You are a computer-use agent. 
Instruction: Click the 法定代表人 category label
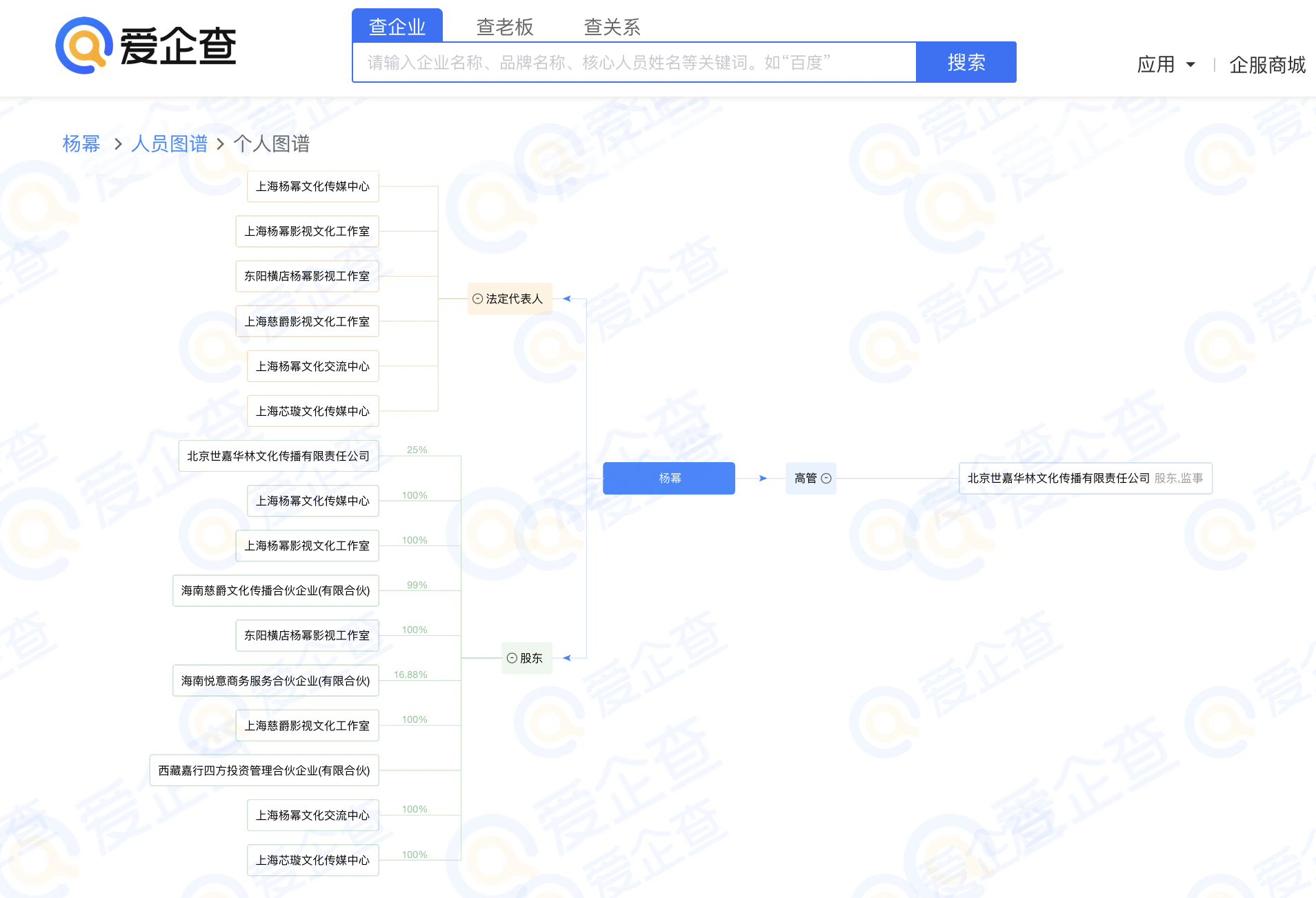[515, 299]
